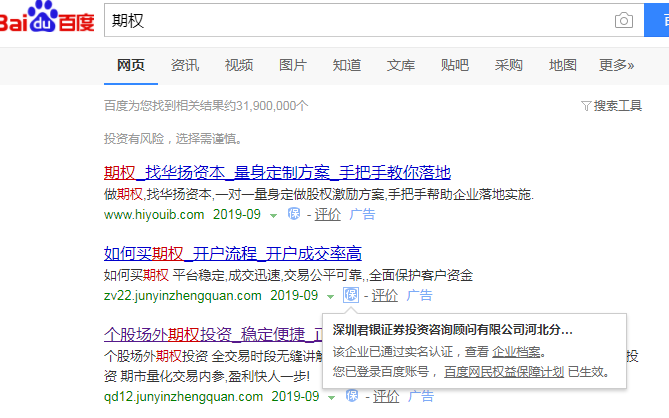669x418 pixels.
Task: Open the 保 badge icon for qd12.junyinzhengquan.com
Action: click(x=352, y=396)
